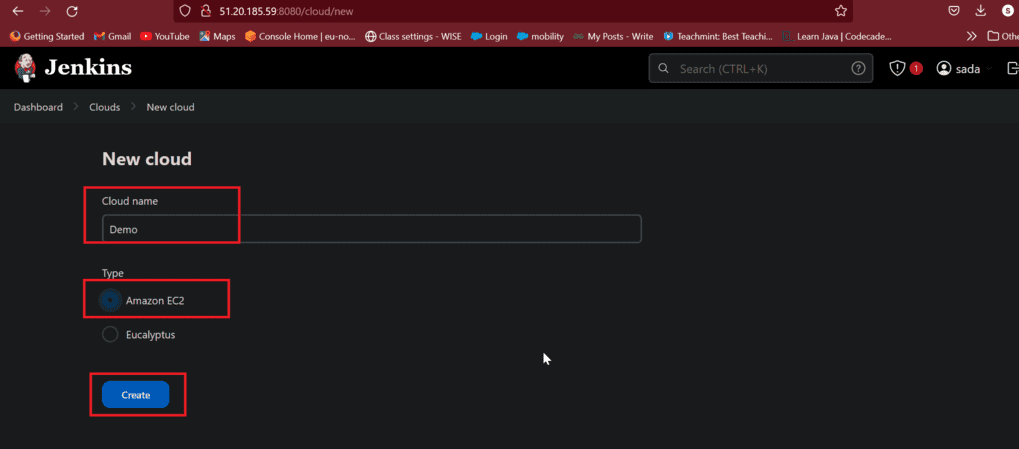Bookmark this page with the star icon

coord(840,11)
